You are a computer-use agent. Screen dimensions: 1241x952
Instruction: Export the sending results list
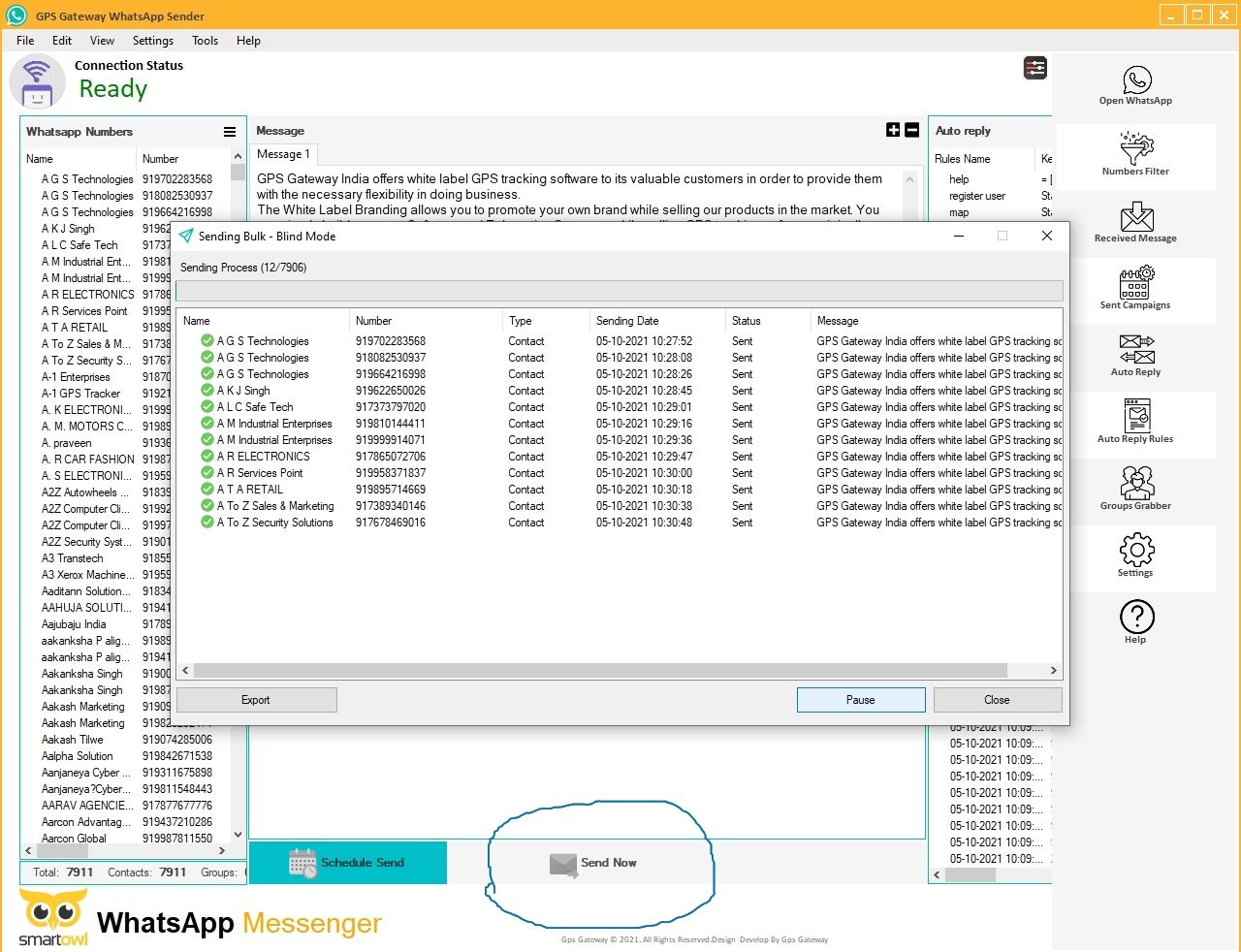(x=256, y=700)
